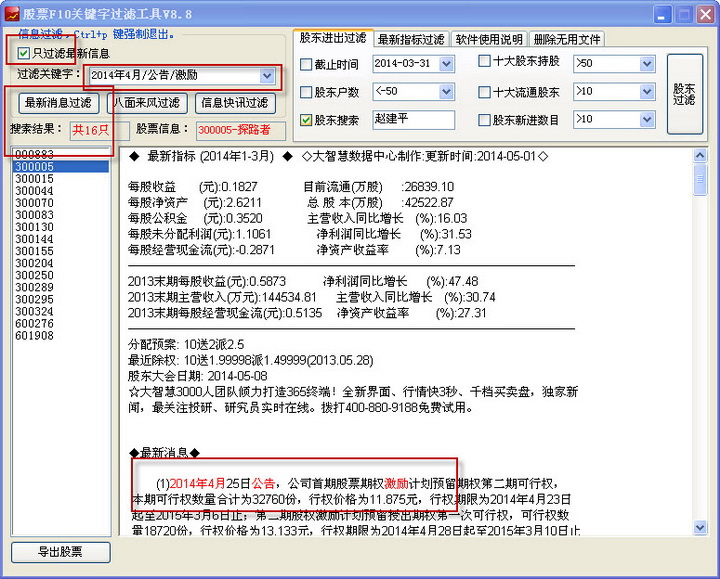Select the 删除无用文件 tab
Screen dimensions: 720x579
567,39
